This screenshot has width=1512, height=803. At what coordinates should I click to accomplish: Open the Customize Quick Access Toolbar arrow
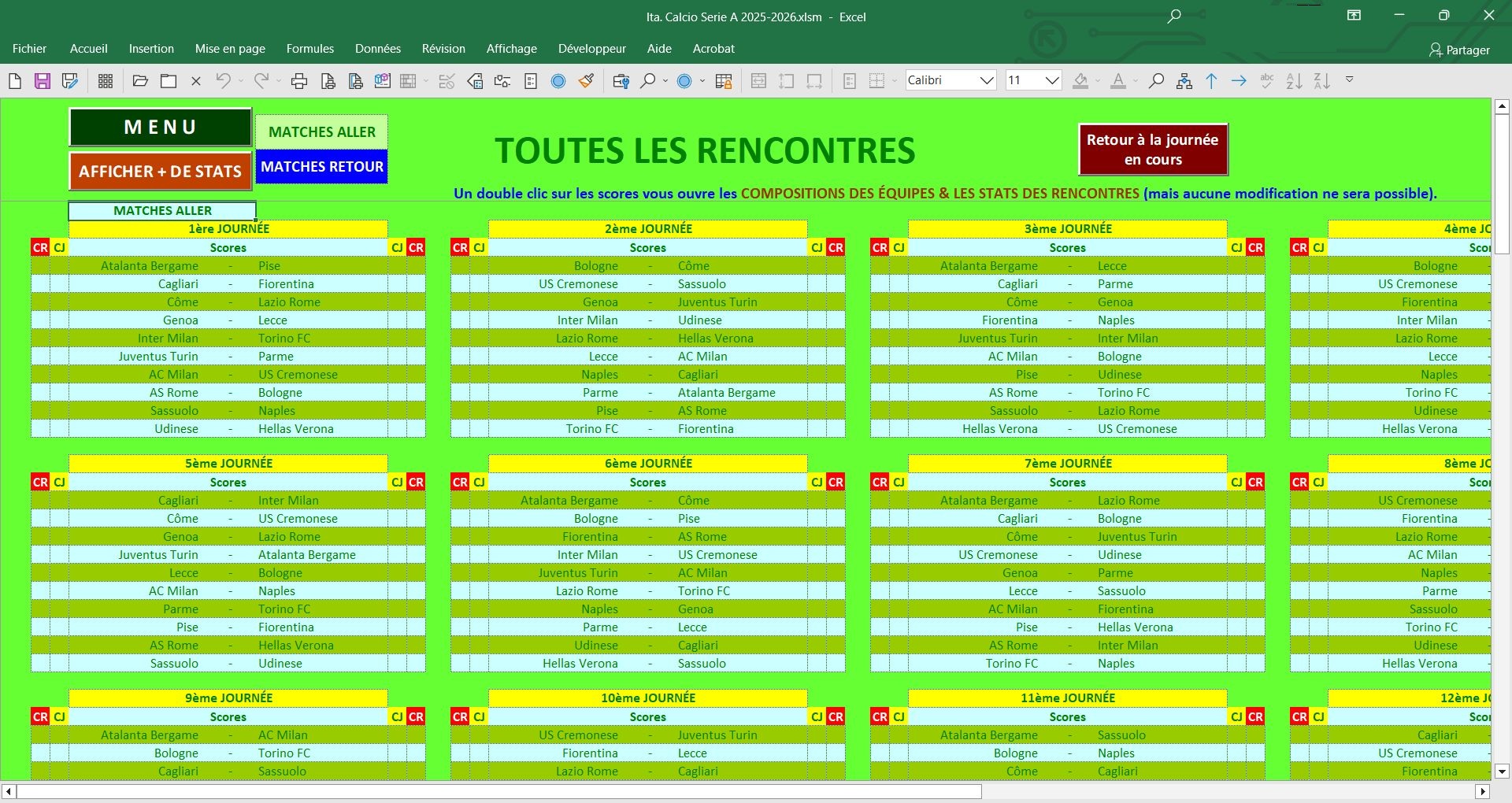click(1350, 80)
